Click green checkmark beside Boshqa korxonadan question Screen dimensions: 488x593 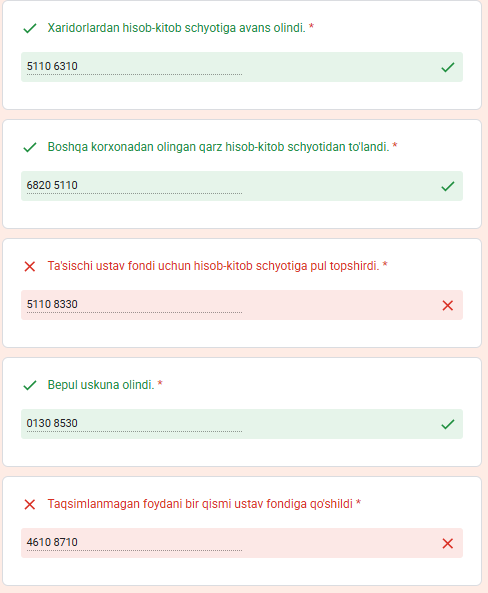30,147
